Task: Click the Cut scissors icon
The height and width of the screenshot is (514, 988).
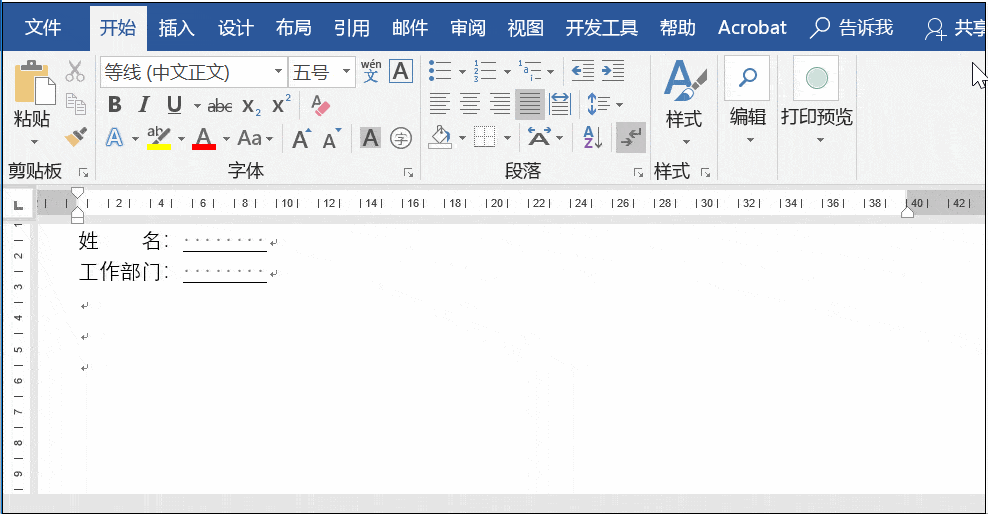Action: tap(75, 72)
